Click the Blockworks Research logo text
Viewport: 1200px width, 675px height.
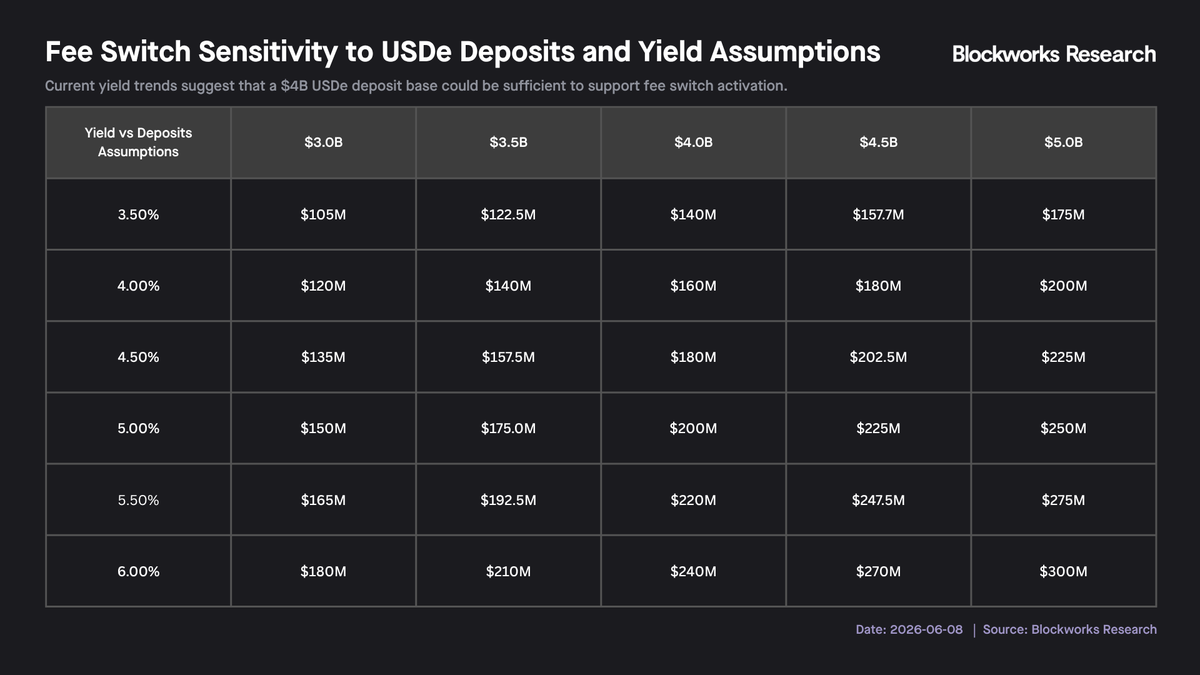coord(1054,54)
